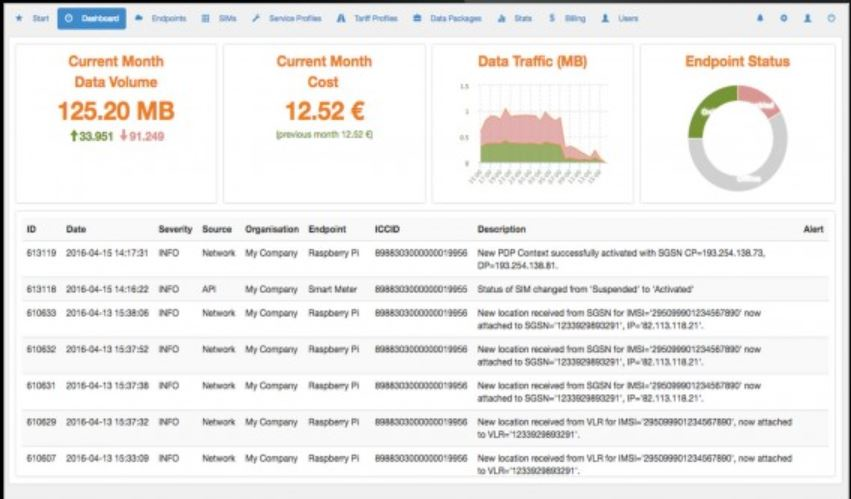Open the notifications bell icon
Viewport: 851px width, 499px height.
(760, 18)
